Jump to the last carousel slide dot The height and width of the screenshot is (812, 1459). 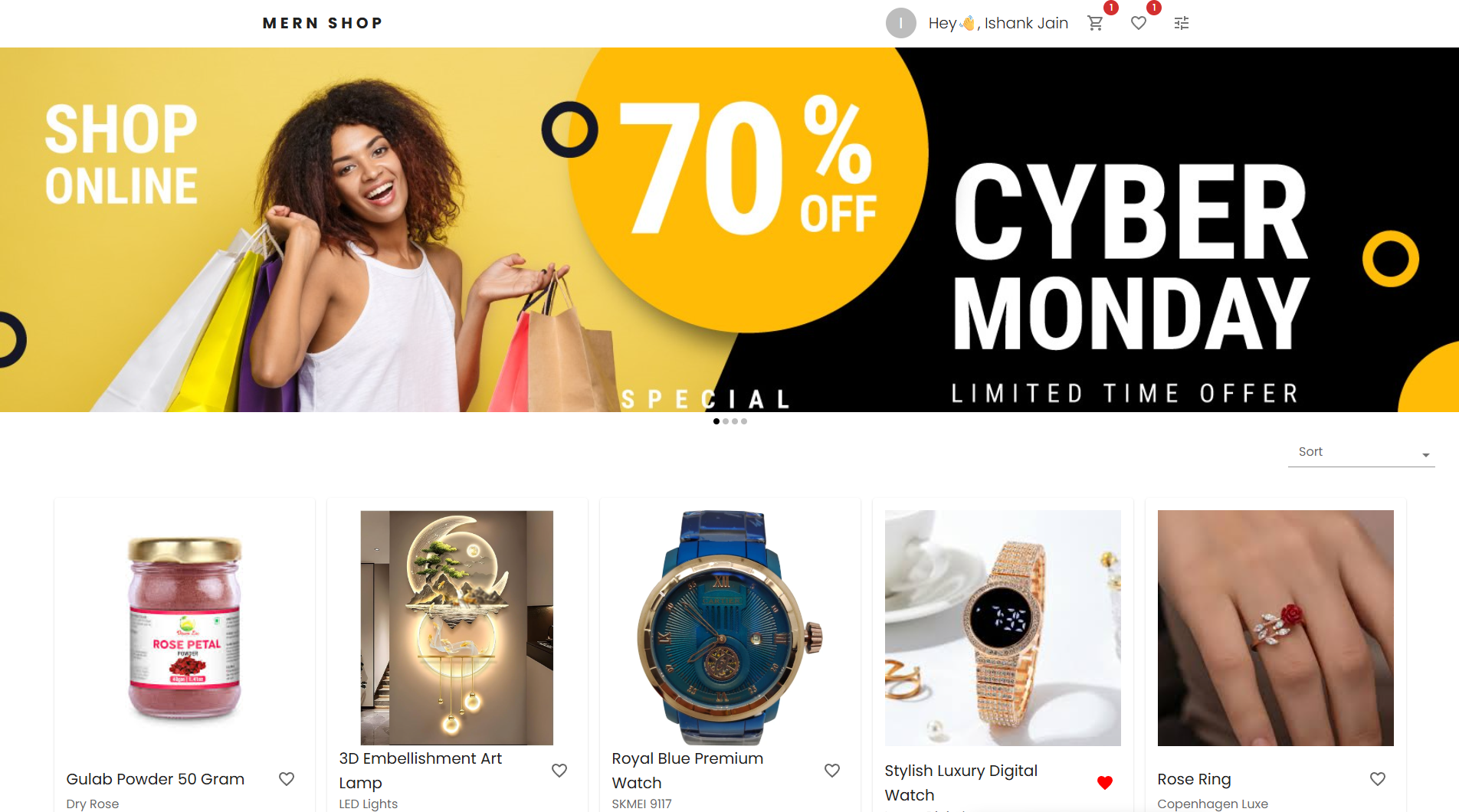744,421
